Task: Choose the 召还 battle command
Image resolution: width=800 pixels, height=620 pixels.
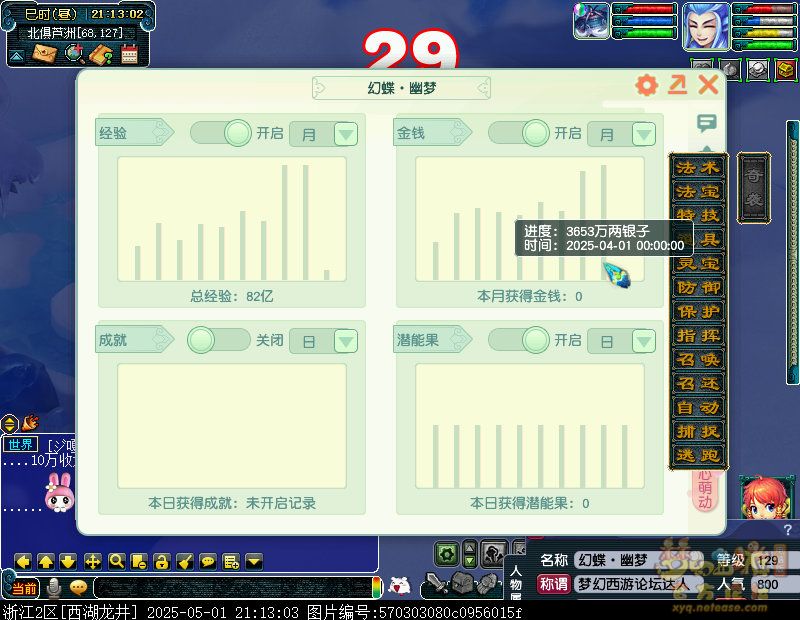Action: [x=698, y=383]
